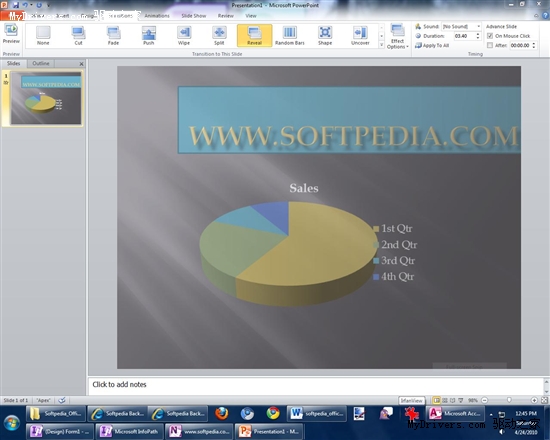550x440 pixels.
Task: Choose the Shape transition
Action: click(x=325, y=35)
